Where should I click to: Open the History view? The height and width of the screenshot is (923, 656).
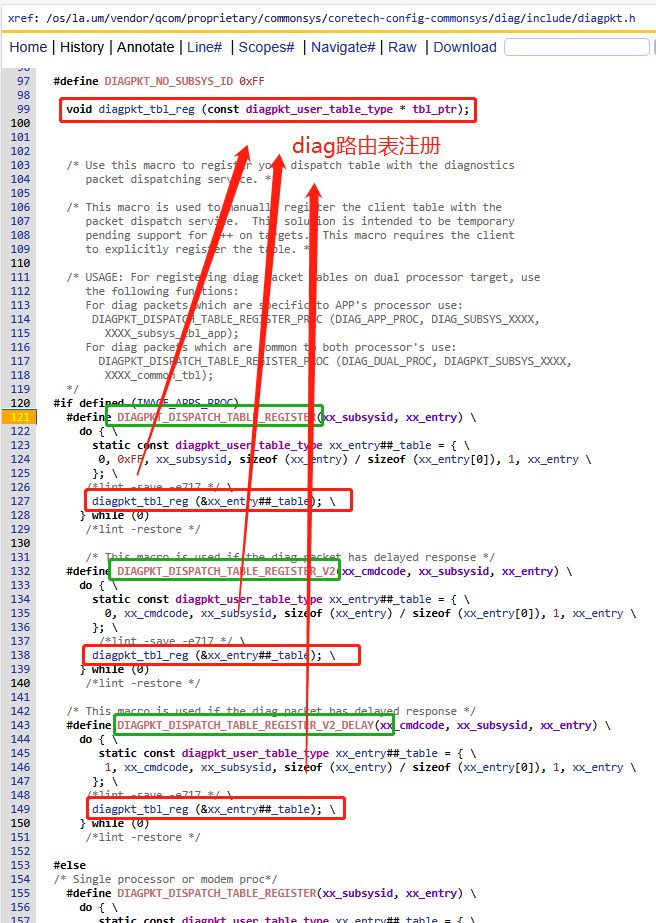tap(82, 47)
